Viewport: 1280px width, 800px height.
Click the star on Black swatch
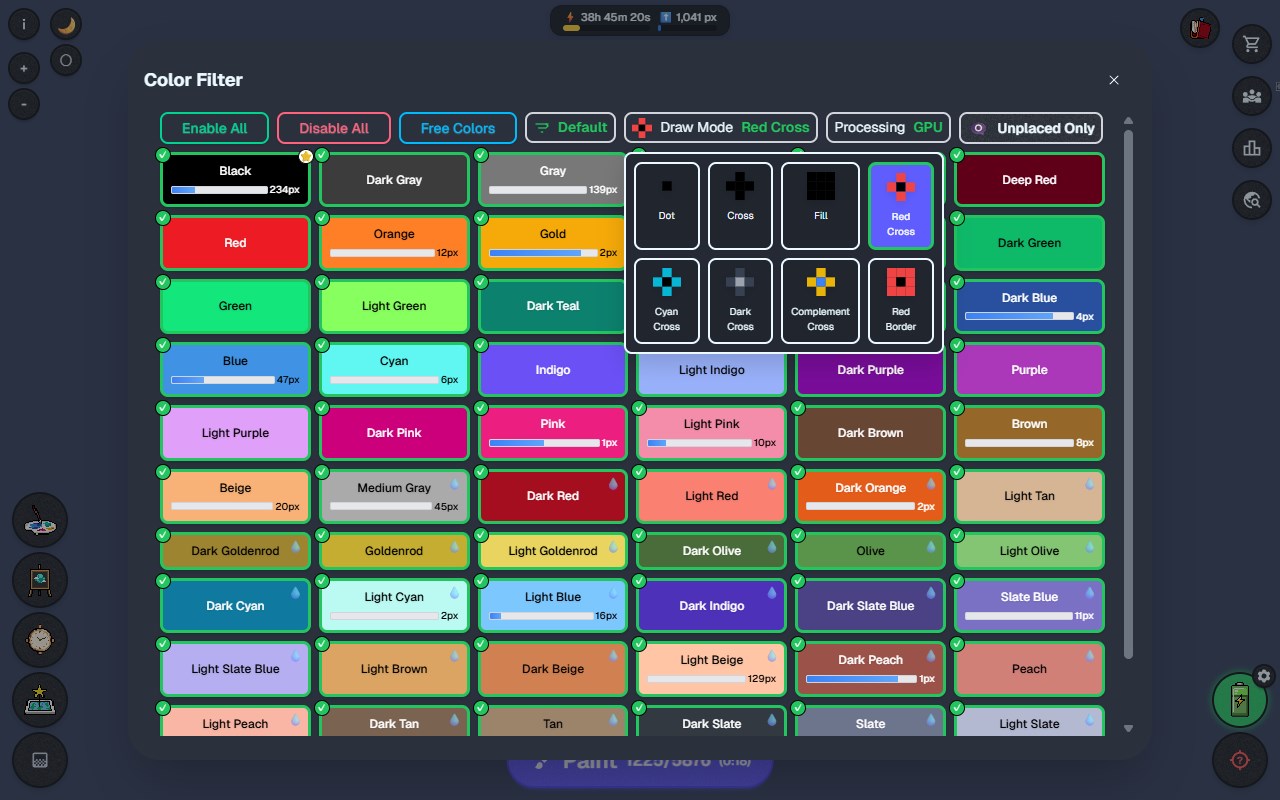coord(306,156)
